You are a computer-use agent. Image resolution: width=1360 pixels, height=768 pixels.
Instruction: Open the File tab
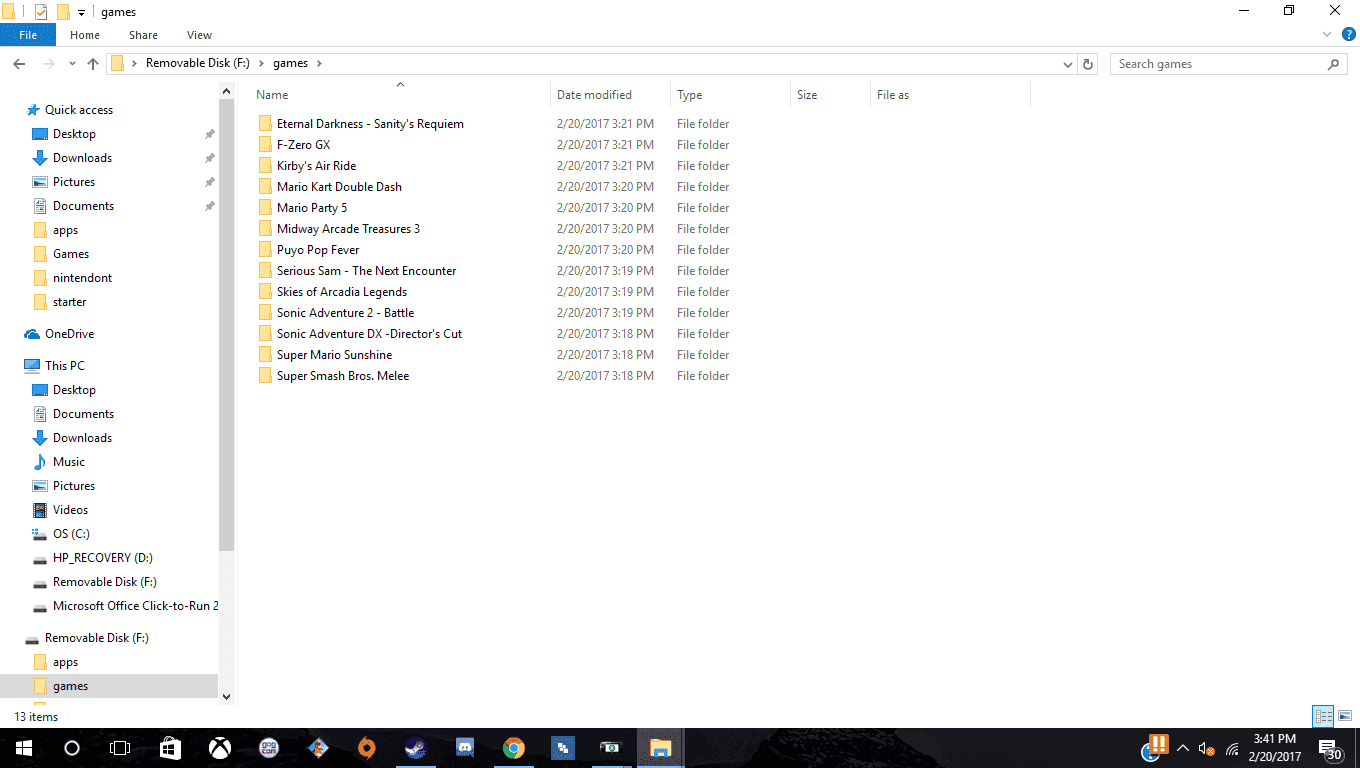point(28,35)
